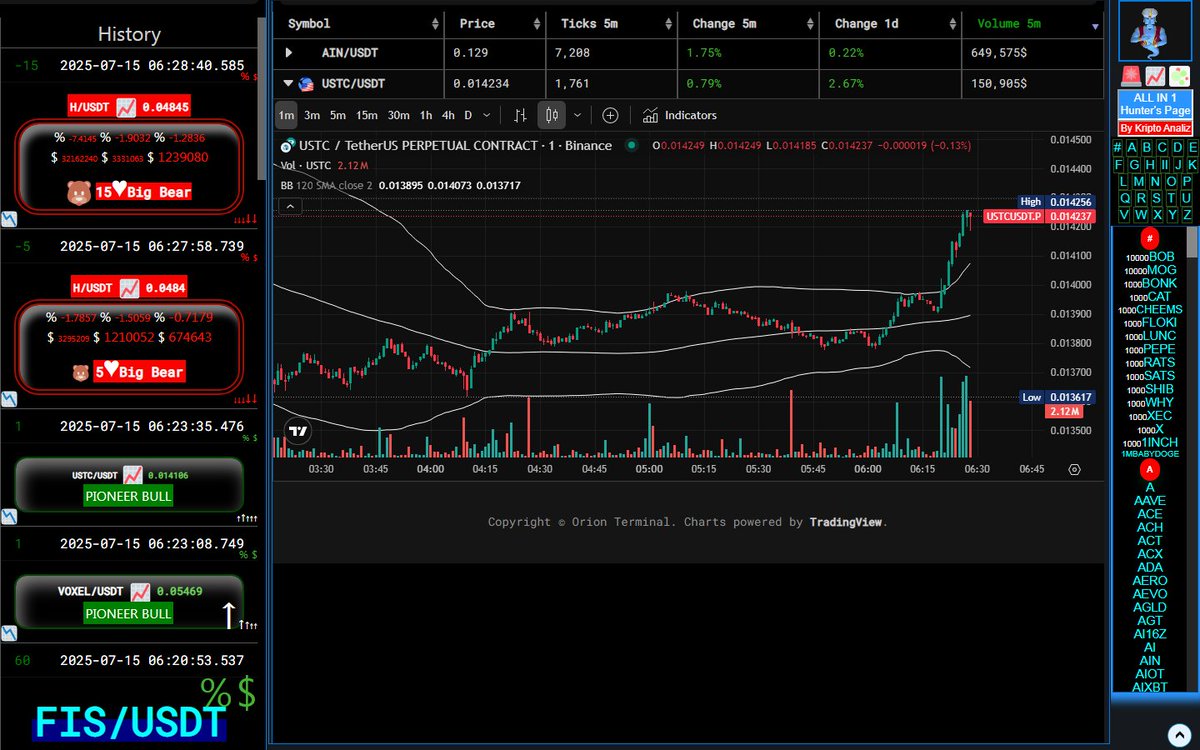Click blue mini chart icon beside USTC PIONEER BULL card
Screen dimensions: 1200x750
[8, 516]
